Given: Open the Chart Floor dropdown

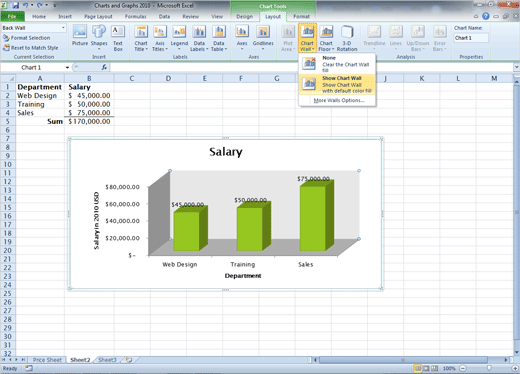Looking at the screenshot, I should [326, 38].
